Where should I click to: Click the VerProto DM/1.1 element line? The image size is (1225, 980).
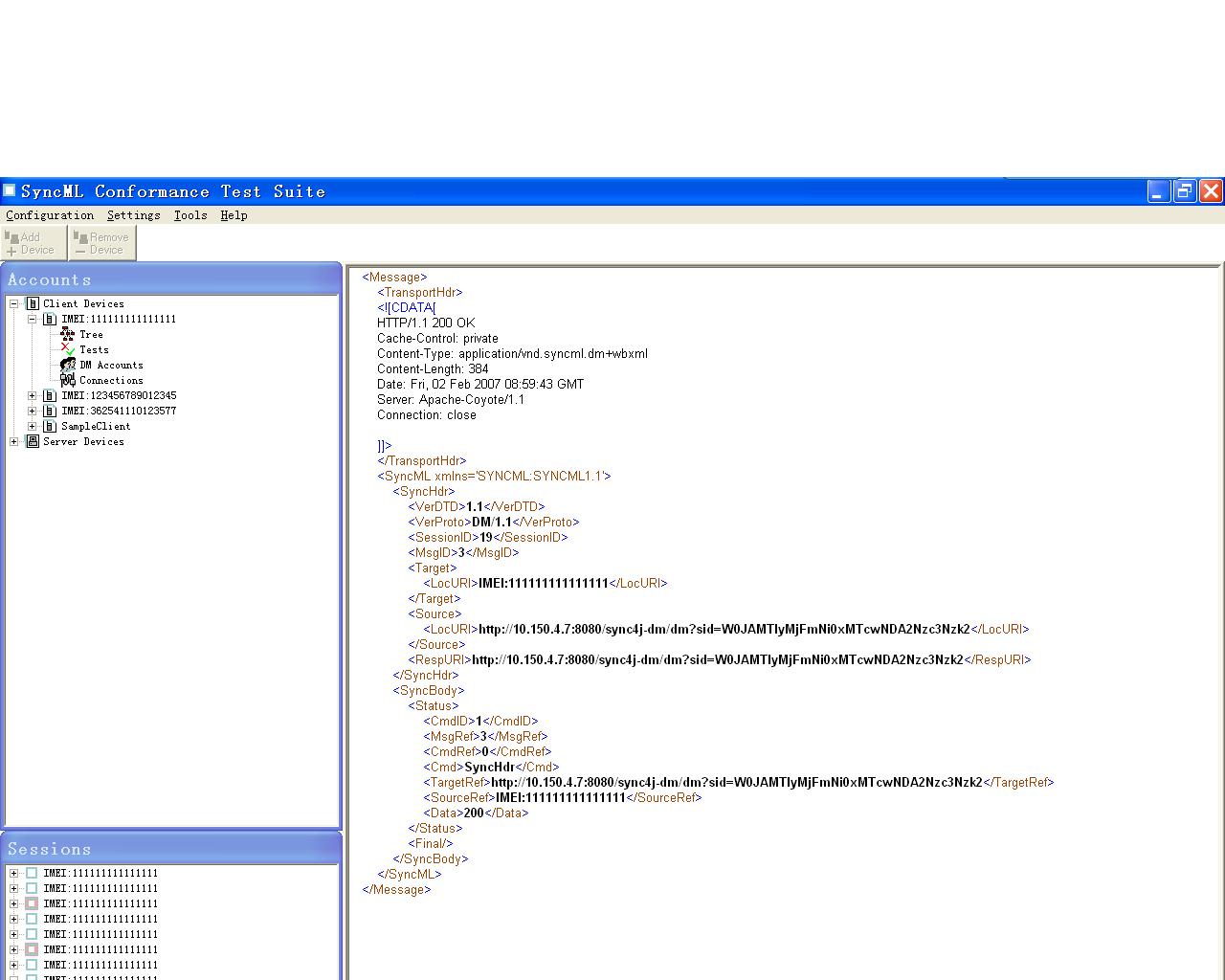point(494,522)
